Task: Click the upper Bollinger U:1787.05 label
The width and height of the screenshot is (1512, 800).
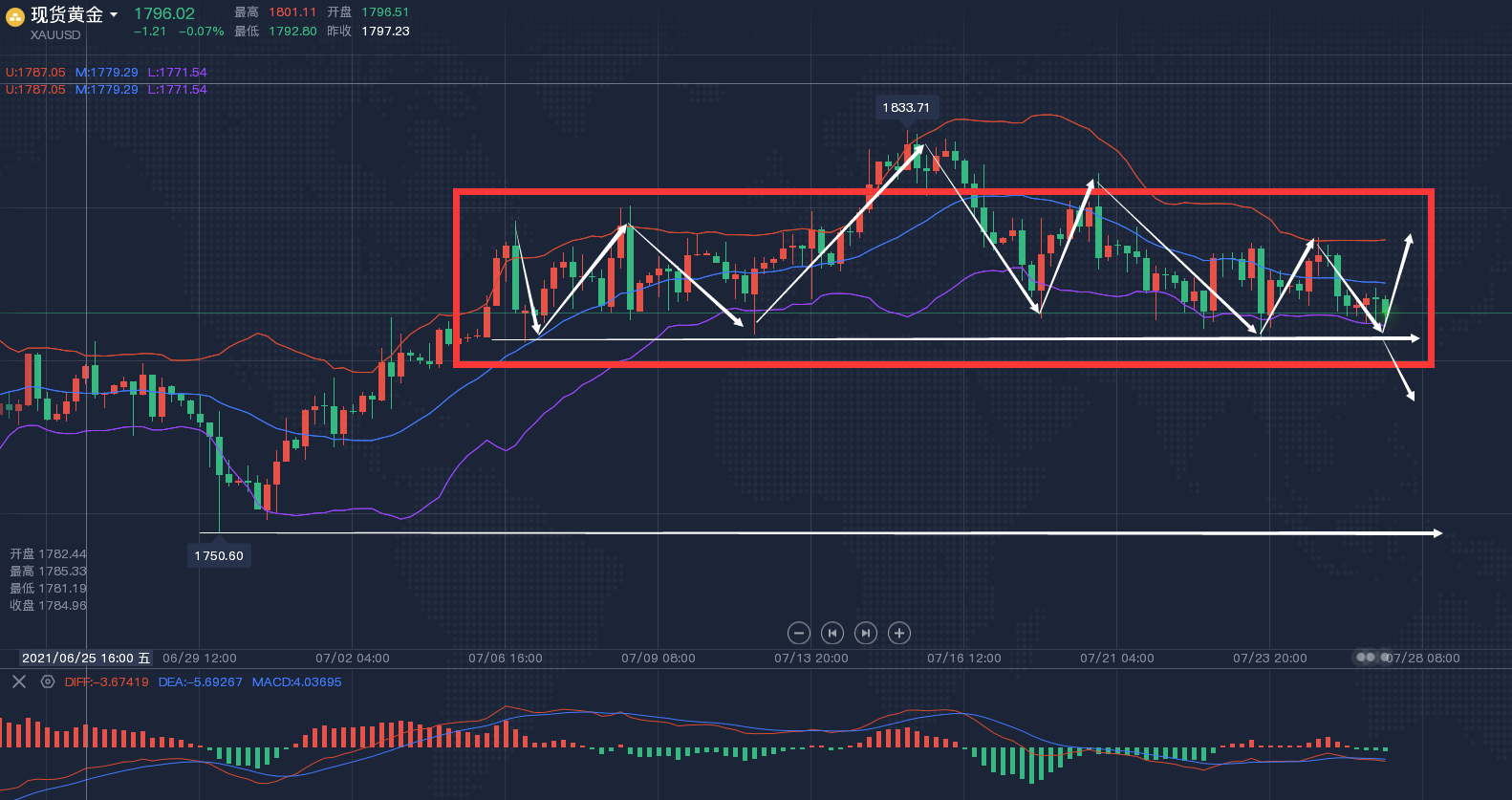Action: (35, 72)
